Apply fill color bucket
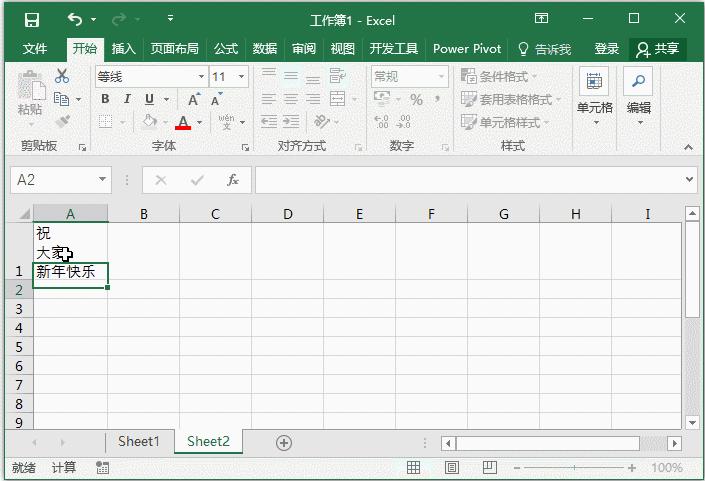705x481 pixels. (149, 121)
